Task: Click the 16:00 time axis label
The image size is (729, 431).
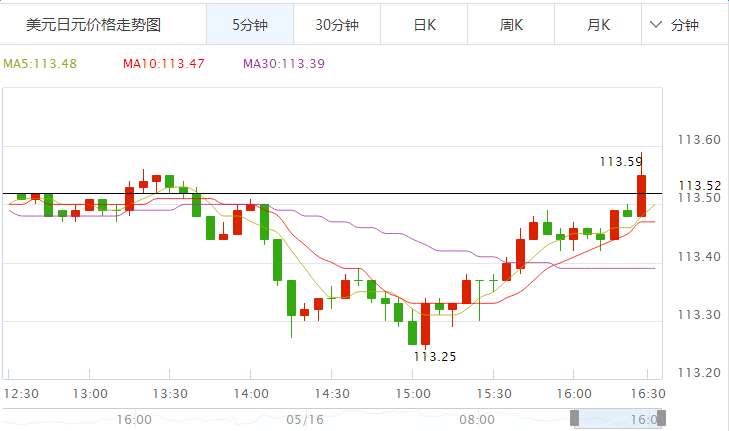Action: 574,394
